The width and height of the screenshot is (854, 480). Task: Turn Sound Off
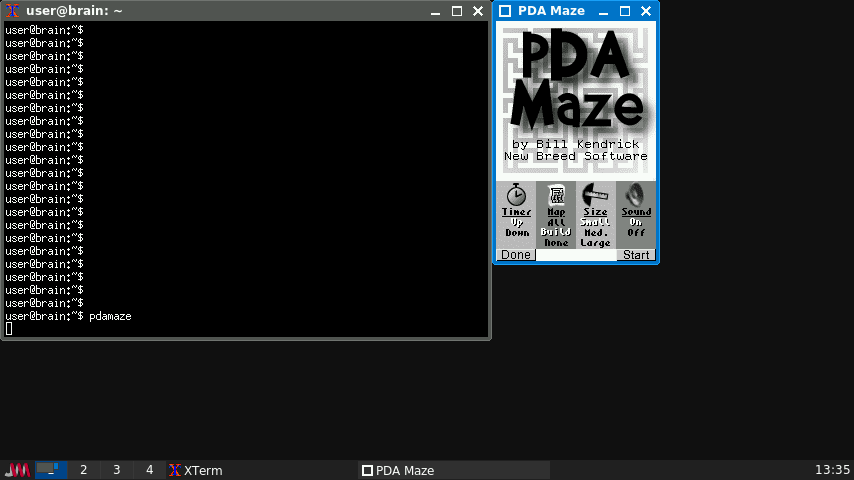(x=636, y=233)
